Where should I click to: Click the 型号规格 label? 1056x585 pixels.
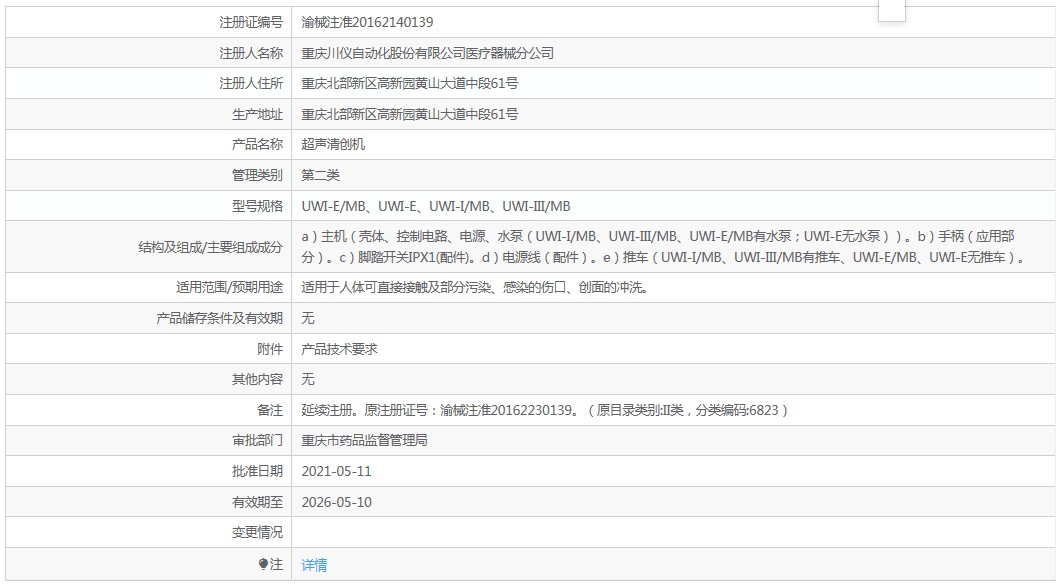point(257,206)
